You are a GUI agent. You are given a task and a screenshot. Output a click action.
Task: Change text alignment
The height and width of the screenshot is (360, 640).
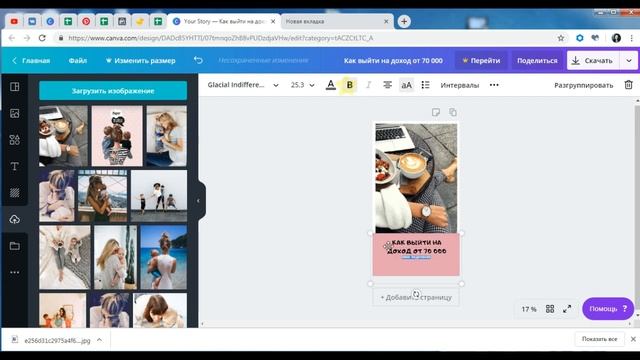click(387, 85)
